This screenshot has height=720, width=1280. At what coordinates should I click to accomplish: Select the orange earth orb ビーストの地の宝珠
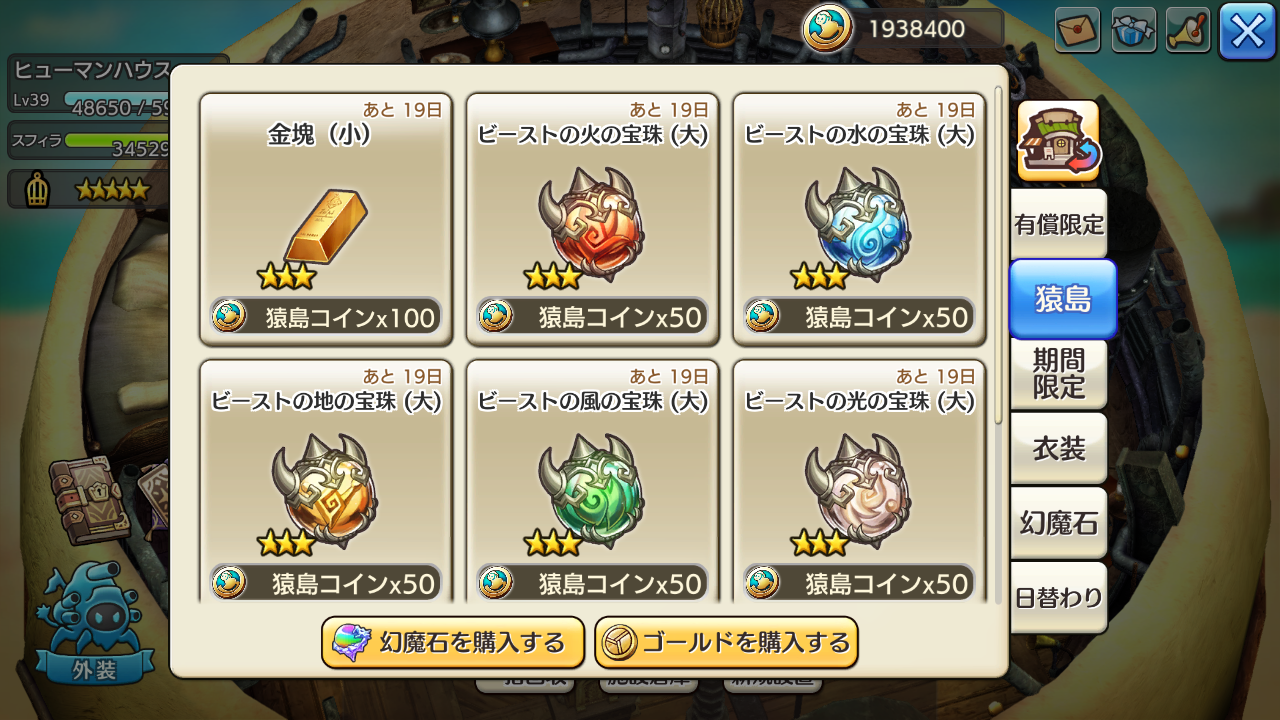pos(326,482)
